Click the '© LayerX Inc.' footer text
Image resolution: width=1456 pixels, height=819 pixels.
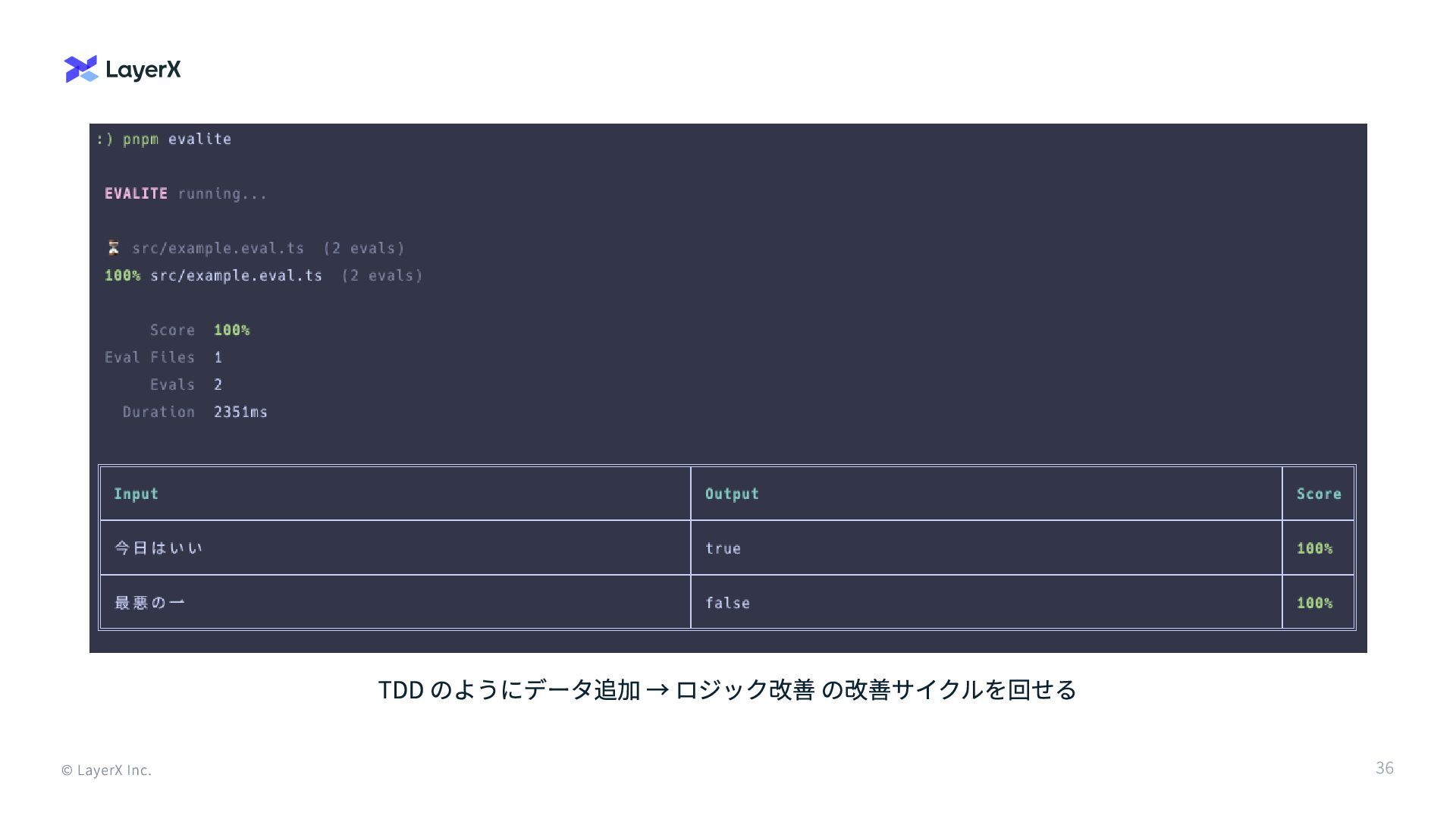(106, 770)
